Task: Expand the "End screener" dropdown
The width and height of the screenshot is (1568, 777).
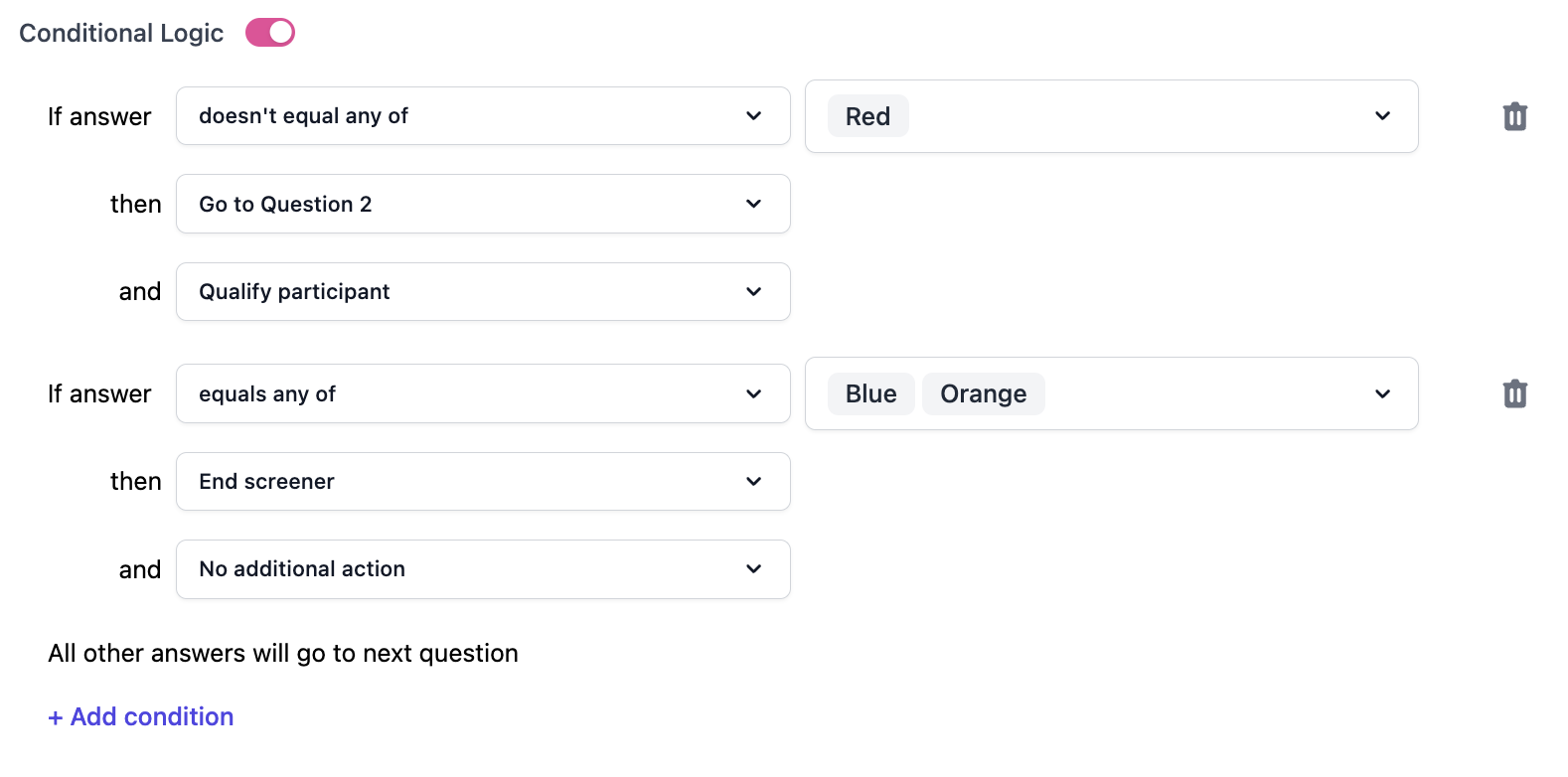Action: point(482,482)
